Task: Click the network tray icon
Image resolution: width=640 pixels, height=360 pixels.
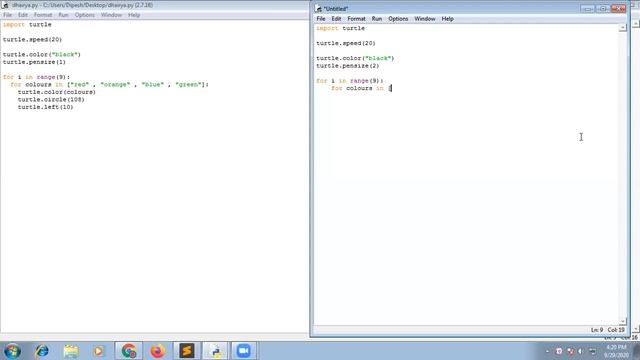Action: (x=593, y=351)
